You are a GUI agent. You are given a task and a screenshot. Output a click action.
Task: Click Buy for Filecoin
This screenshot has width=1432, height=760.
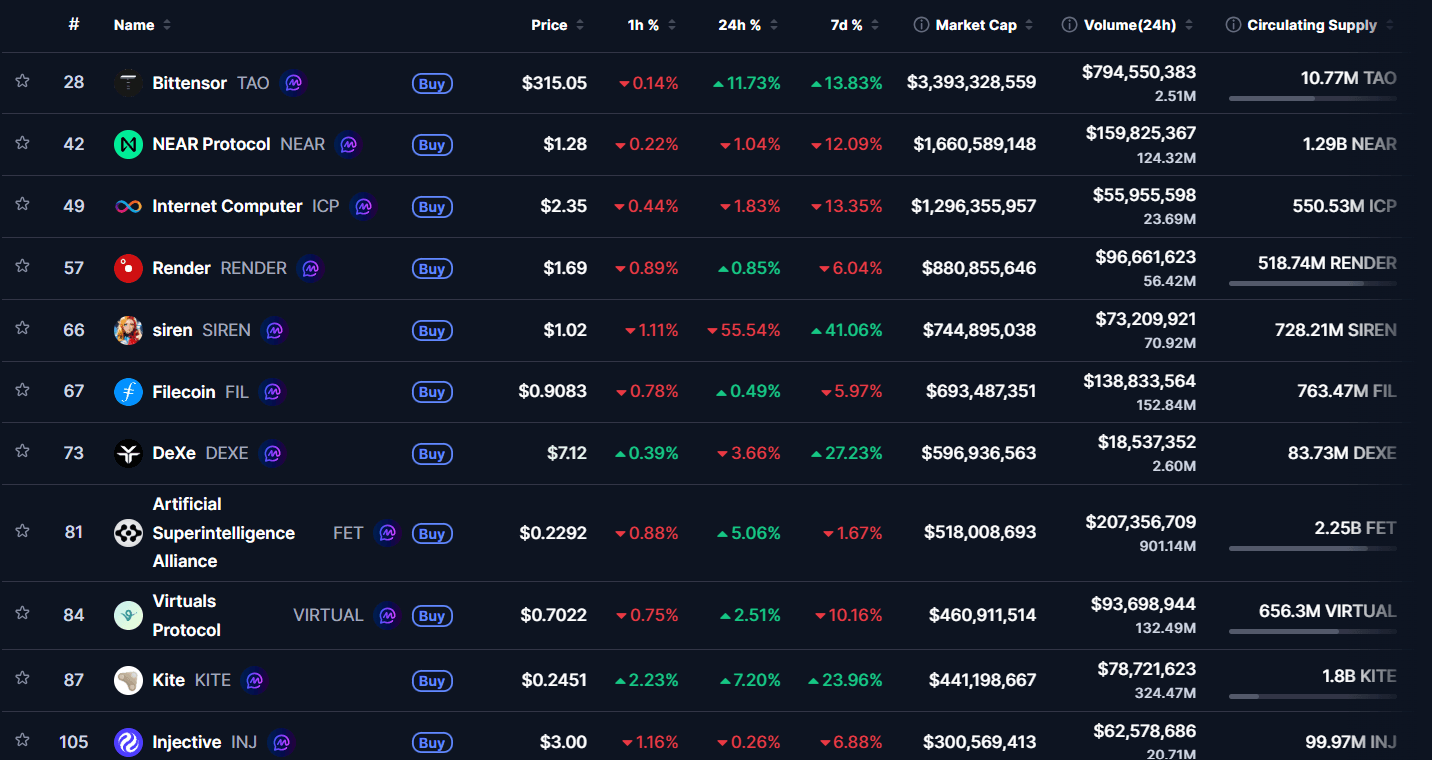coord(432,392)
